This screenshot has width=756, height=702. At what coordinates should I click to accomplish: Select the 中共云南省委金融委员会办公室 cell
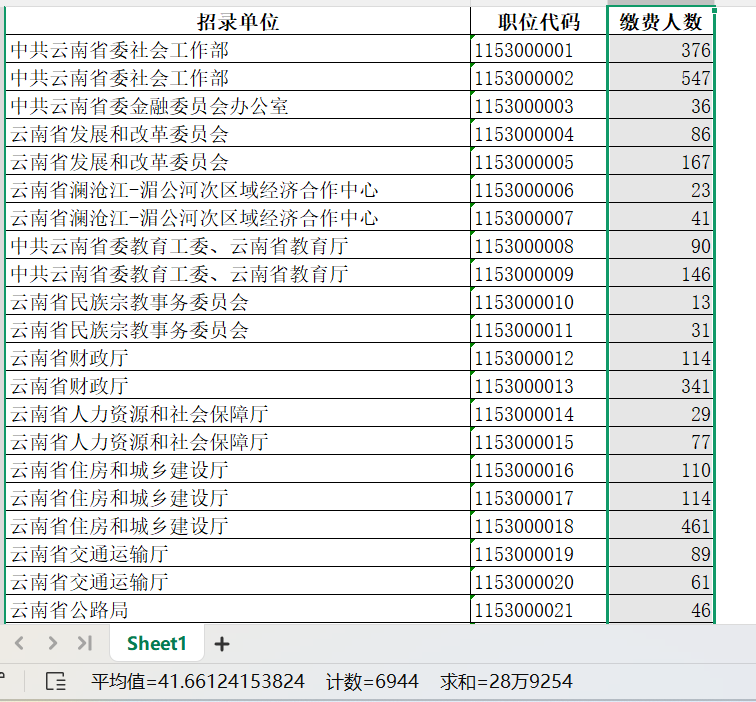238,106
